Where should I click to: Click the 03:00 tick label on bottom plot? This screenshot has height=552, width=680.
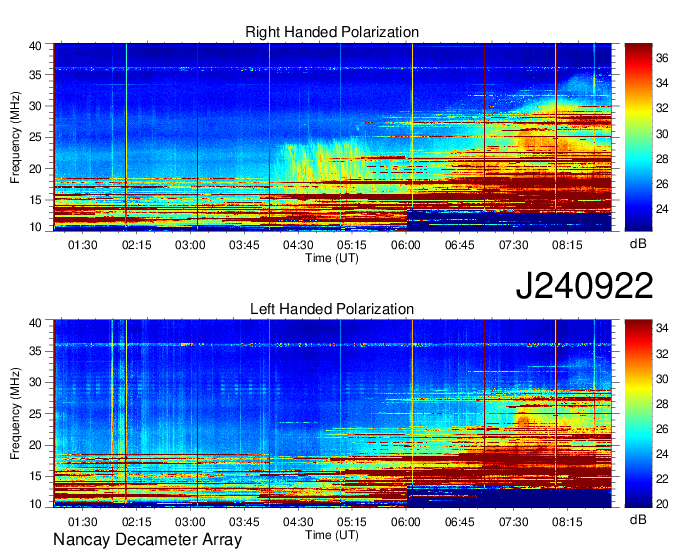point(190,522)
